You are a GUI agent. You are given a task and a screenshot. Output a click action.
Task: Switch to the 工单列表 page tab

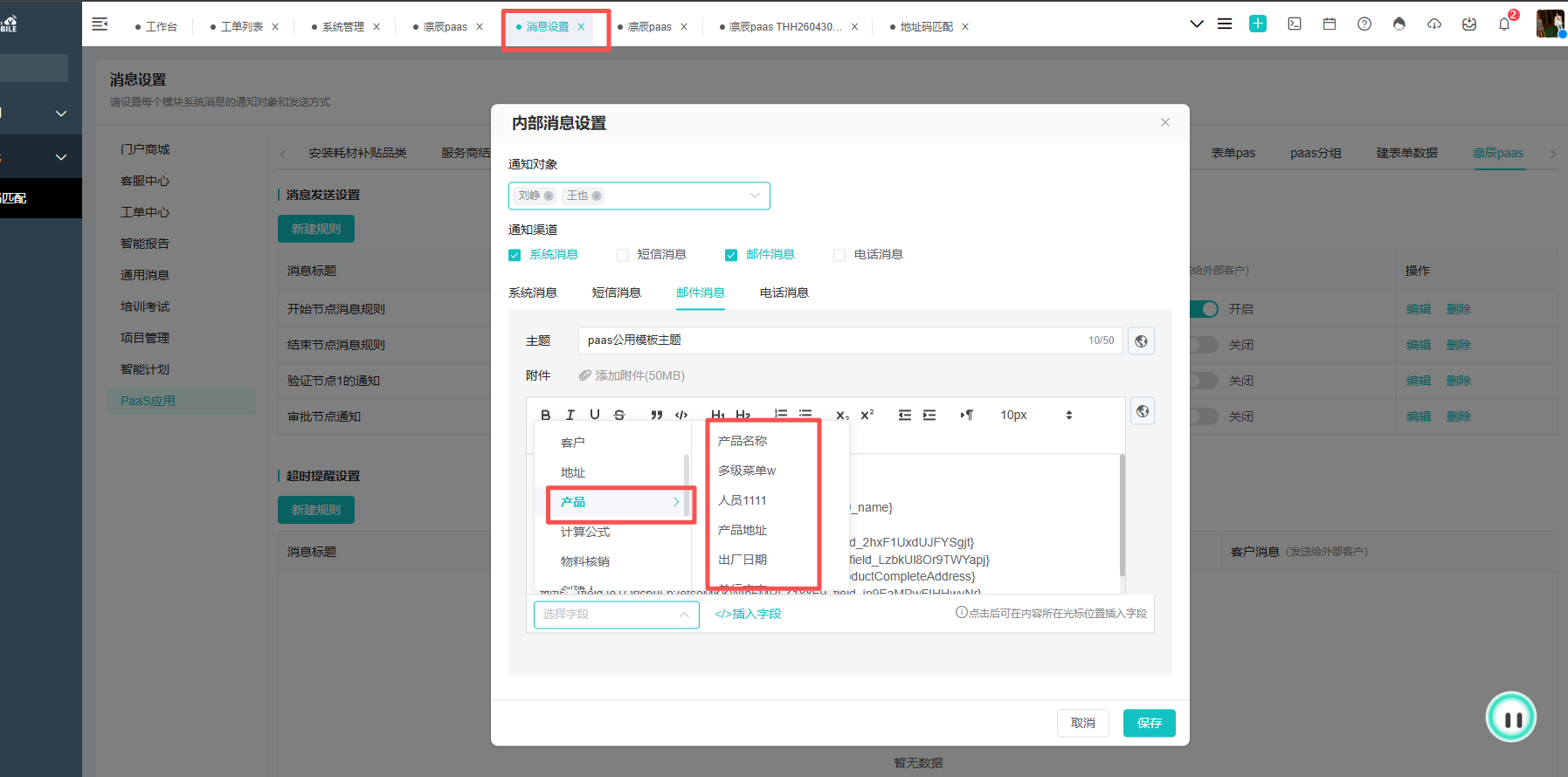coord(242,27)
